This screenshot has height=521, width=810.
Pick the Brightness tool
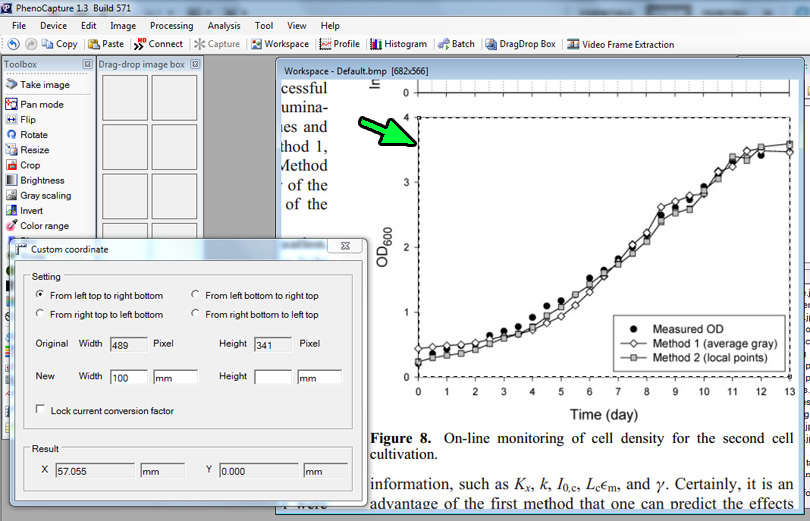tap(41, 181)
